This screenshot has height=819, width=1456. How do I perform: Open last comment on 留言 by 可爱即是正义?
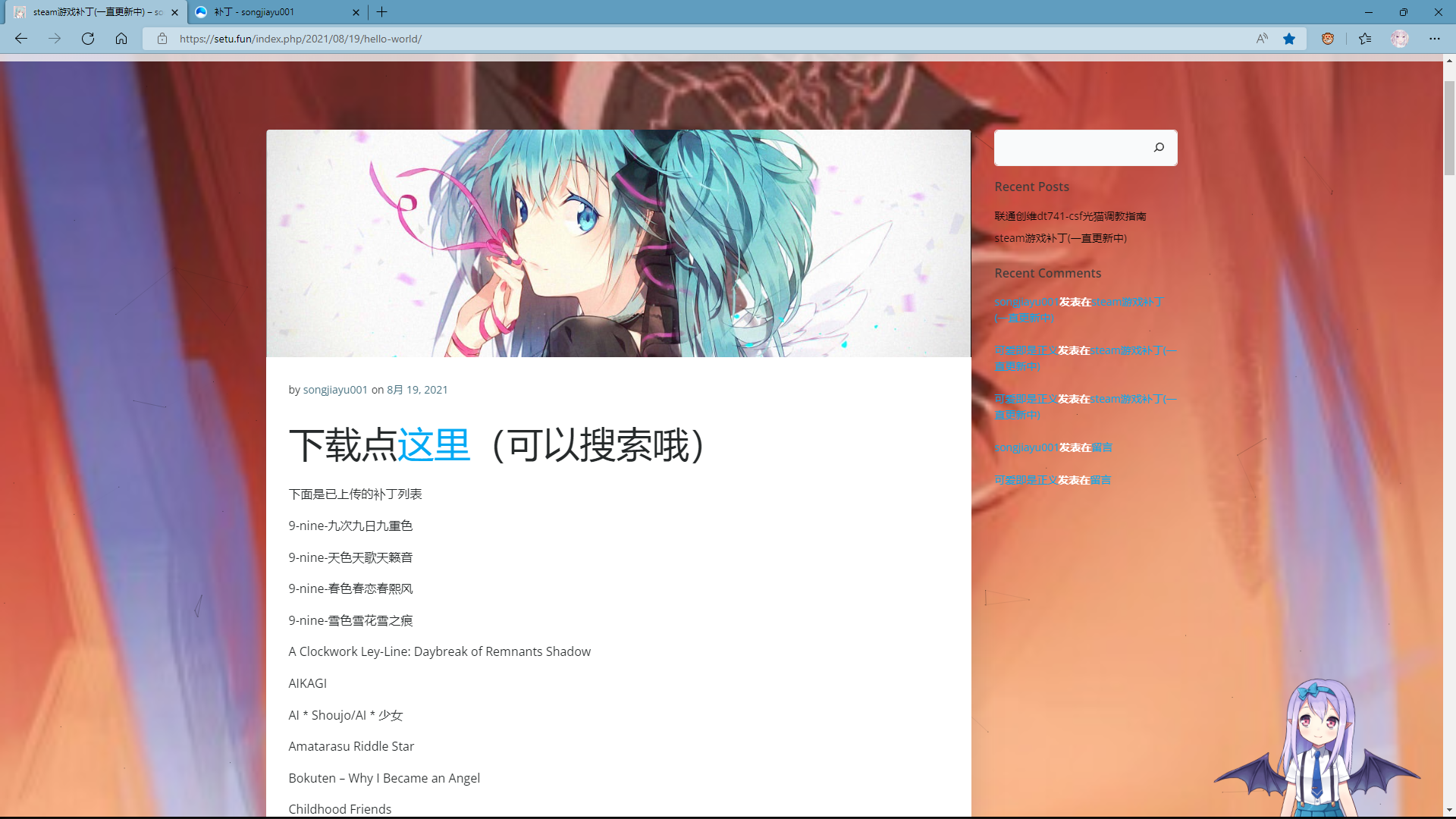tap(1100, 480)
